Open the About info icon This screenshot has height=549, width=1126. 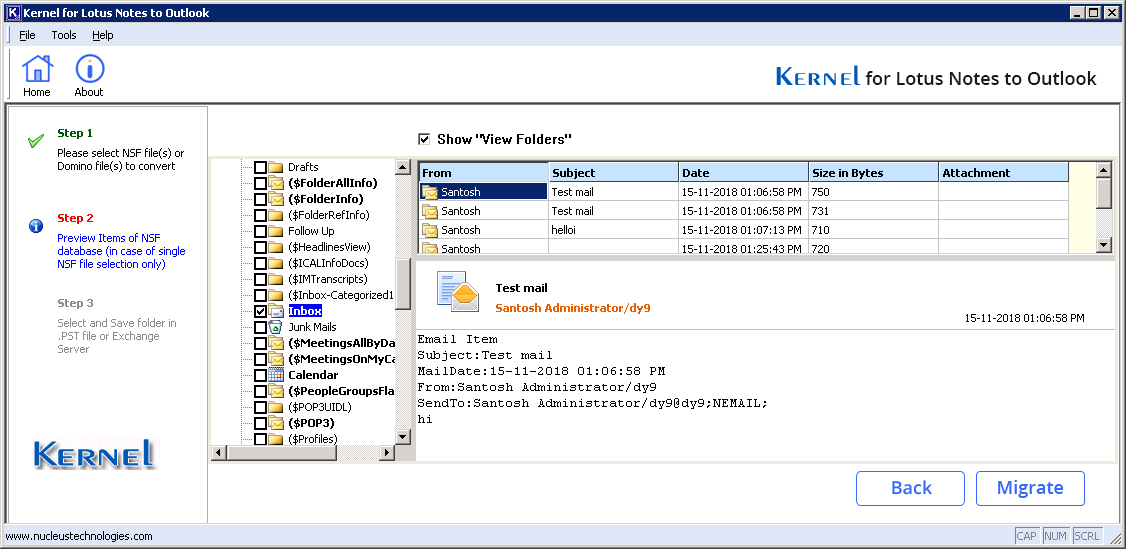click(x=89, y=75)
